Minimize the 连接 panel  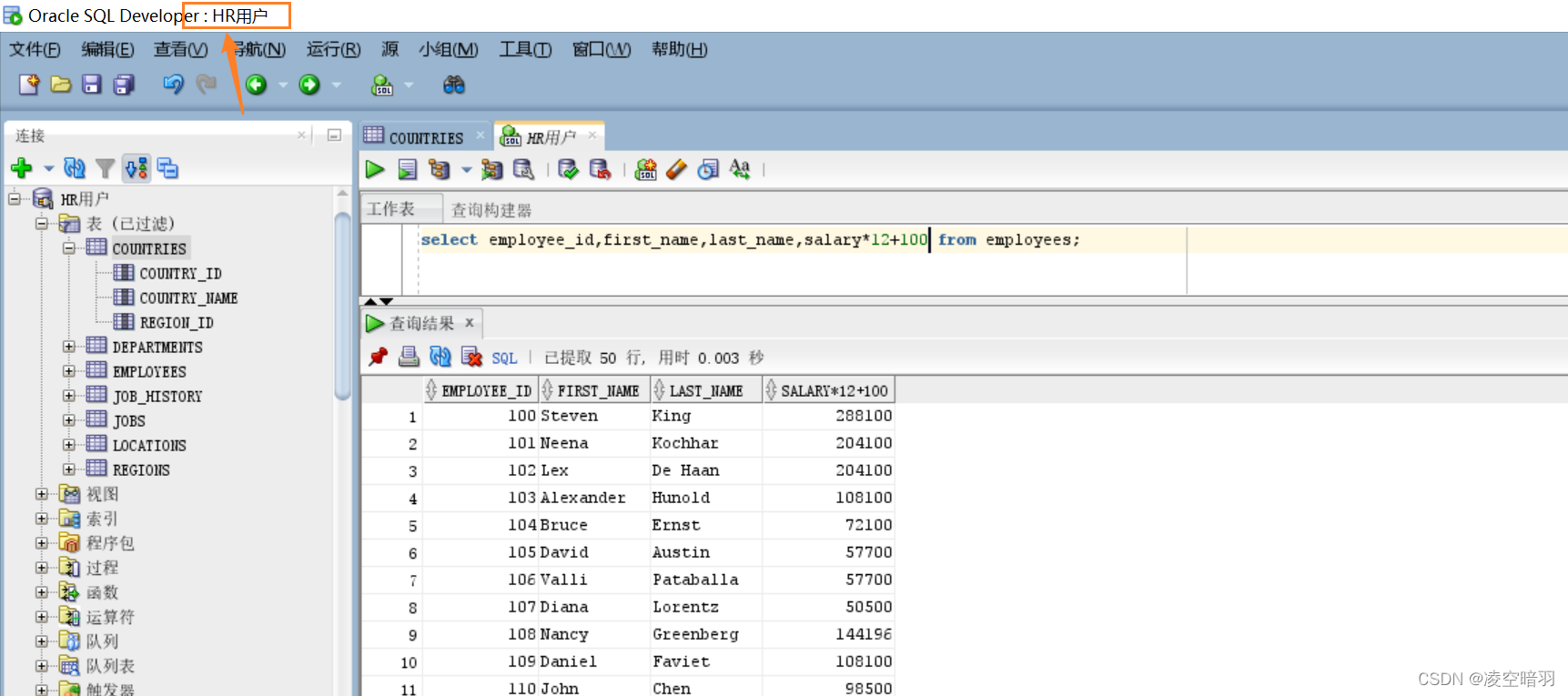click(x=334, y=136)
